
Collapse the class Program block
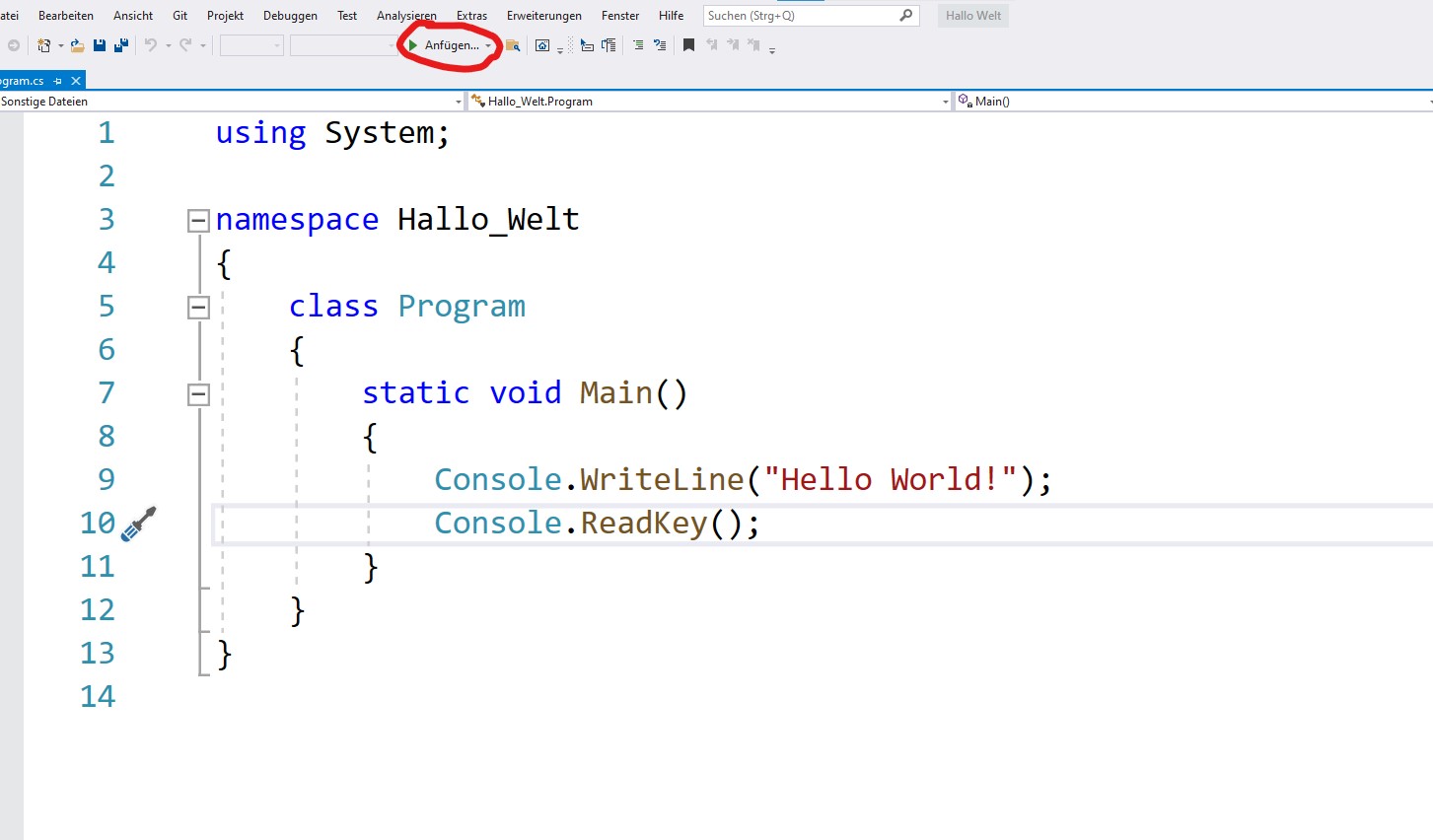tap(198, 308)
